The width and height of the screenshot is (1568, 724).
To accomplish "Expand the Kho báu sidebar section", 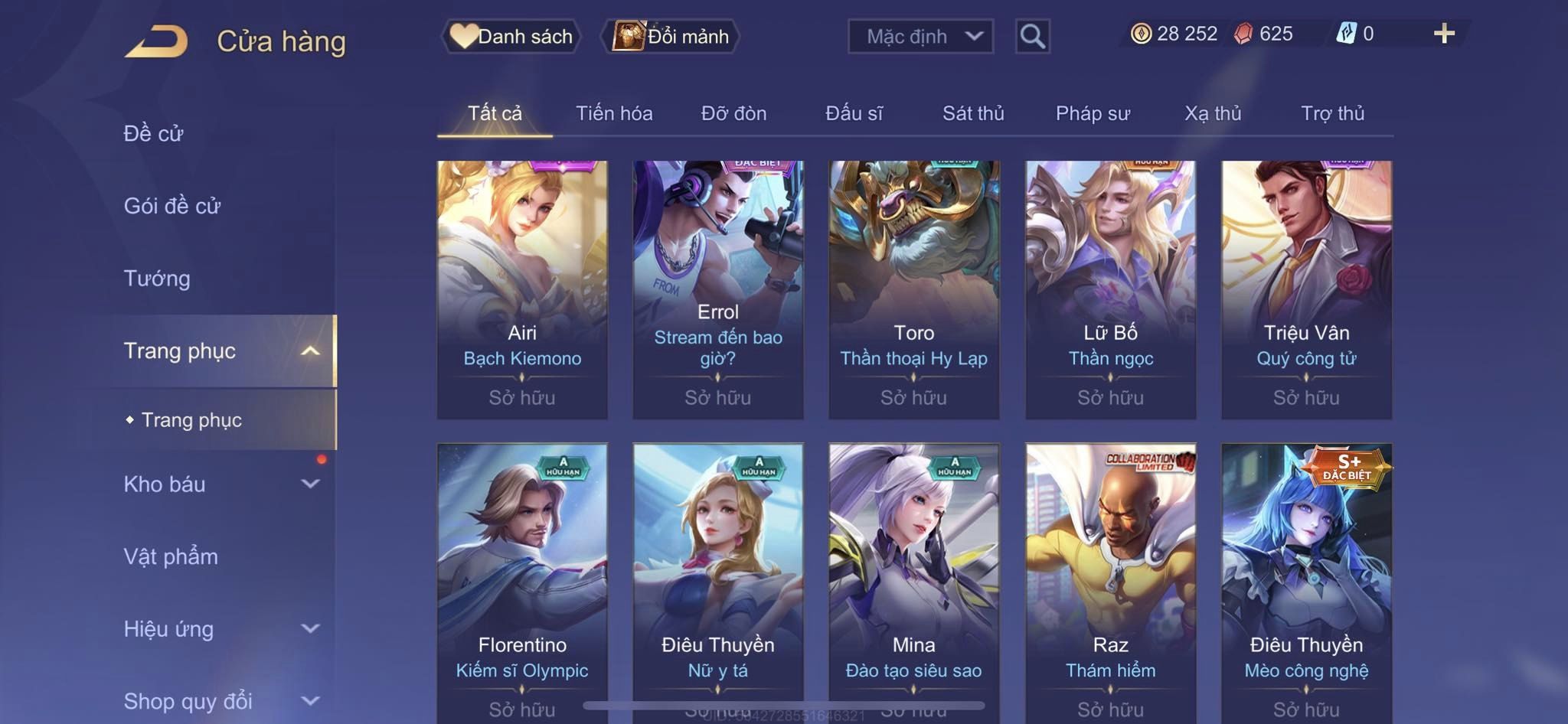I will (310, 484).
